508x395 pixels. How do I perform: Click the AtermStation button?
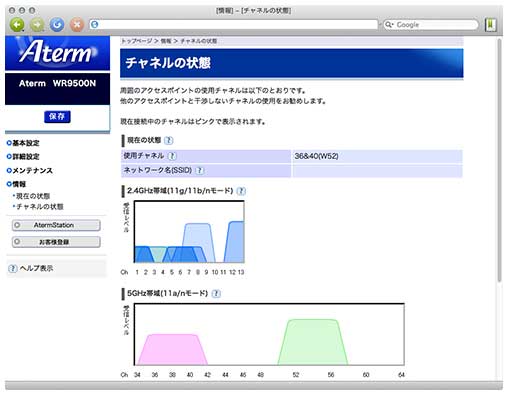tap(56, 225)
